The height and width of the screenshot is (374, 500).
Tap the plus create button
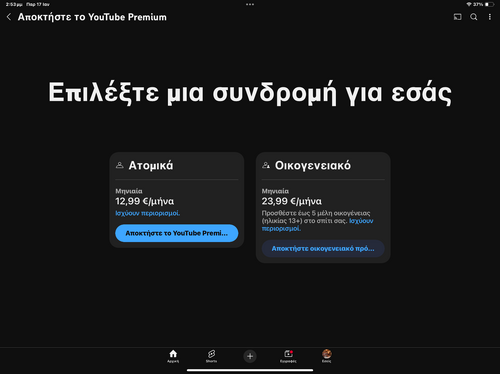tap(250, 356)
